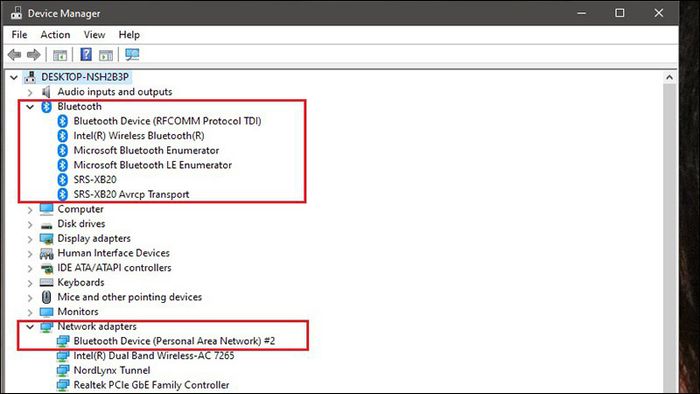The width and height of the screenshot is (700, 394).
Task: Click the Intel(R) Wireless Bluetooth(R) icon
Action: (62, 136)
